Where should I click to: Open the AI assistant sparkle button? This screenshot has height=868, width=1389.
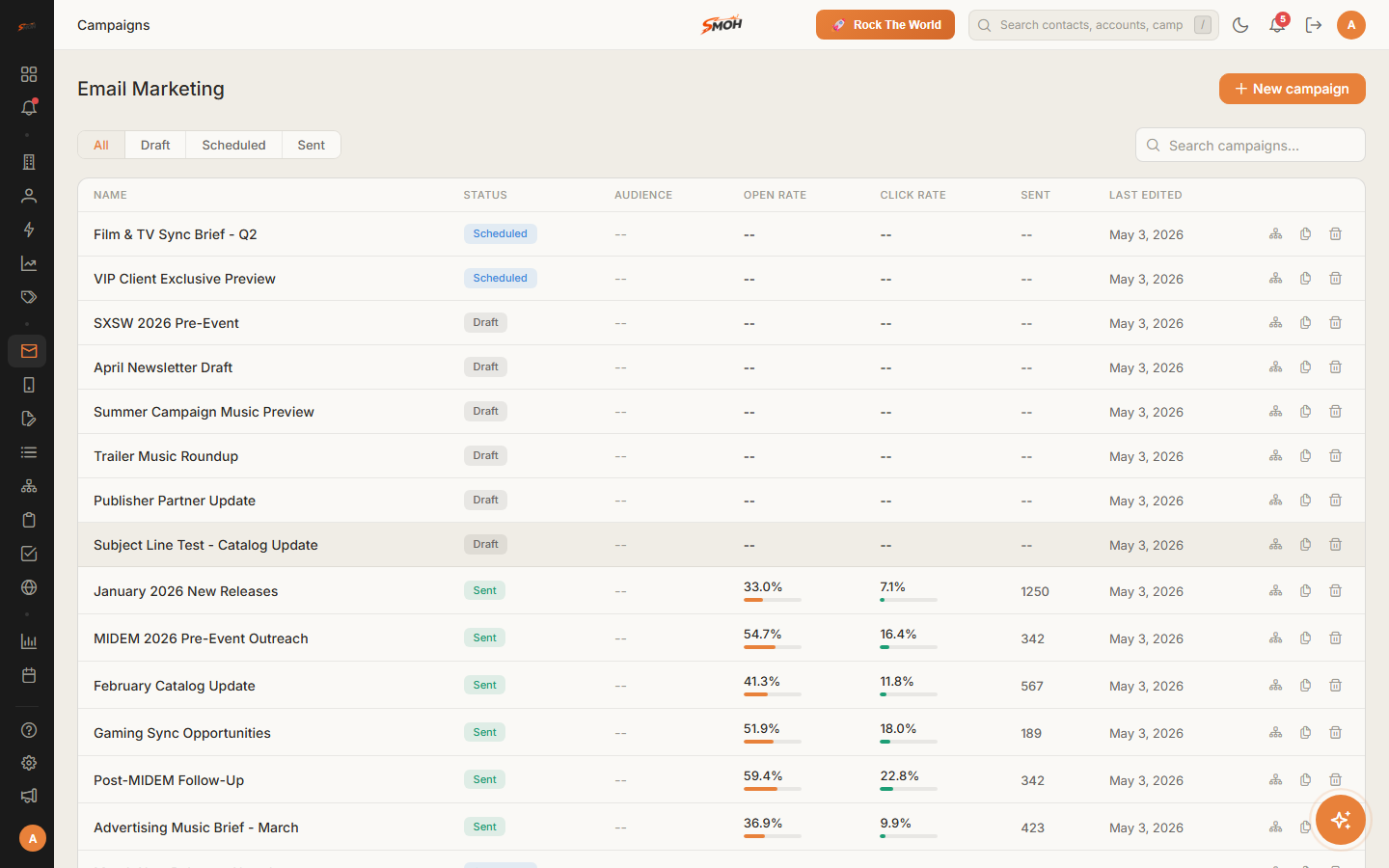coord(1341,820)
